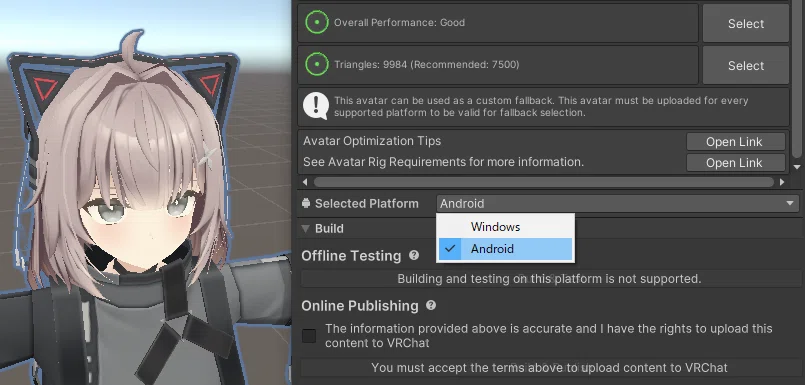Click the 'Offline Testing' heading
The width and height of the screenshot is (805, 385).
click(351, 256)
